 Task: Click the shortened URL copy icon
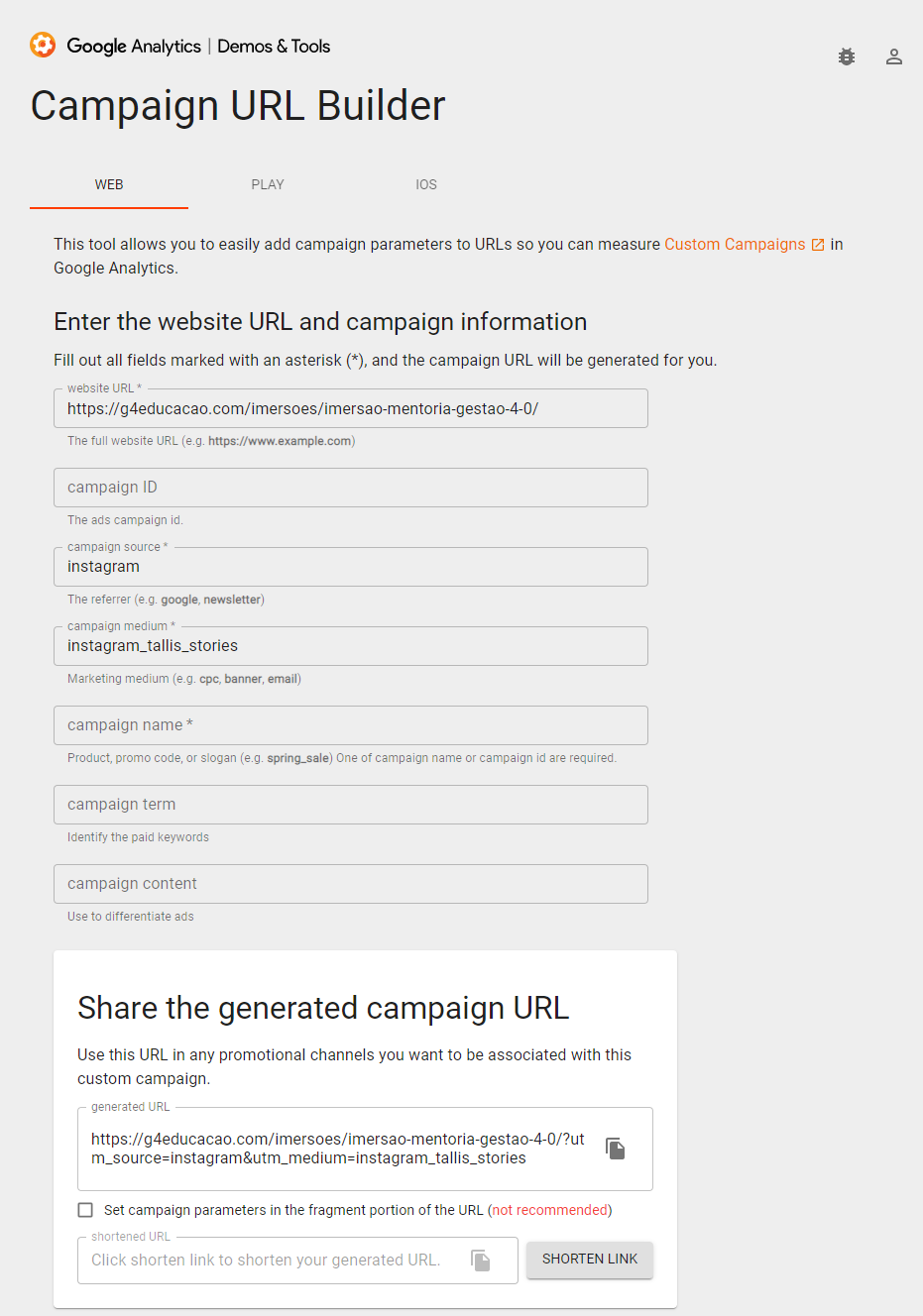481,1261
